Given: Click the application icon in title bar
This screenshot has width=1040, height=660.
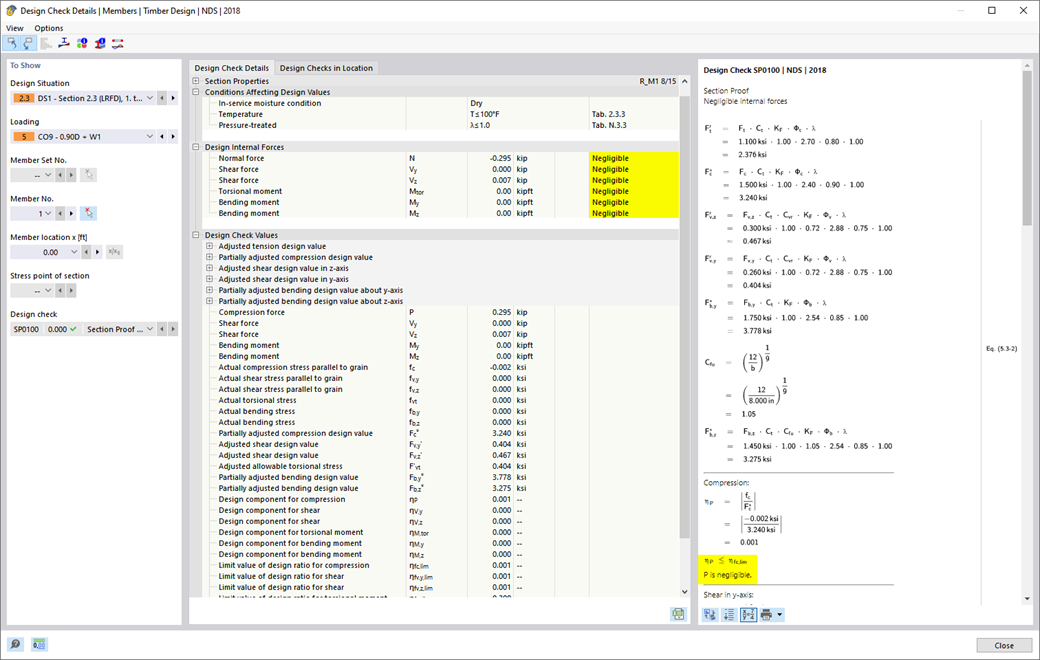Looking at the screenshot, I should [11, 11].
